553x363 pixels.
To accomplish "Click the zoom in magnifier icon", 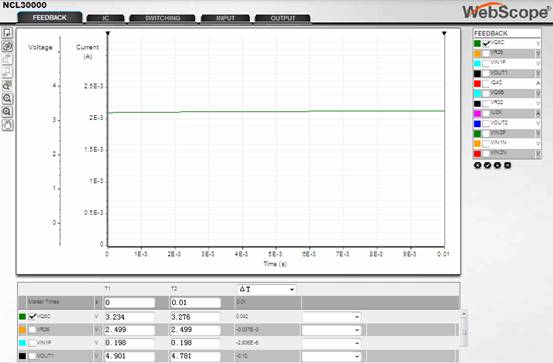I will [x=7, y=111].
